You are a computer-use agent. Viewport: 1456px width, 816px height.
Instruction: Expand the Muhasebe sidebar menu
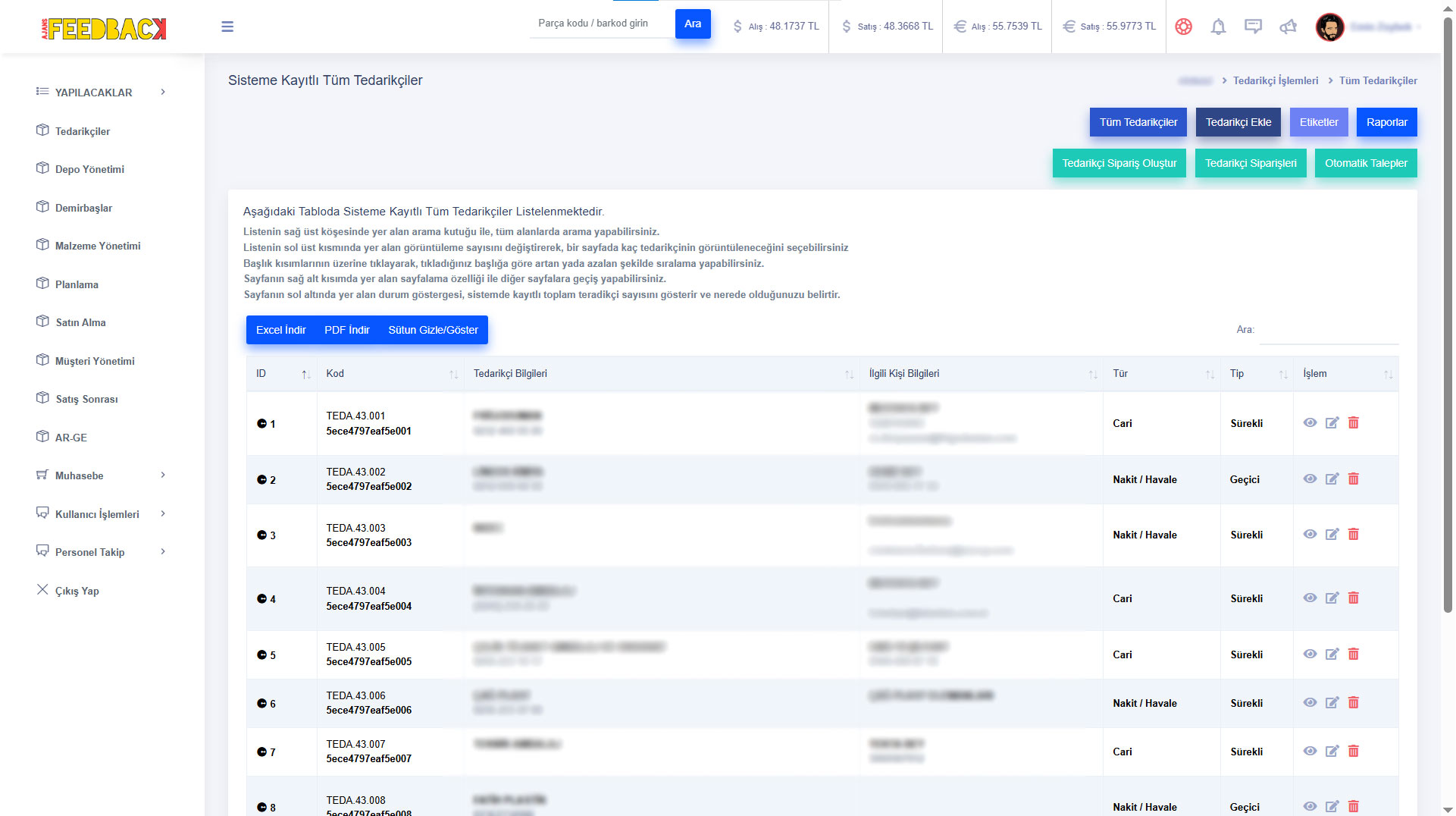101,475
